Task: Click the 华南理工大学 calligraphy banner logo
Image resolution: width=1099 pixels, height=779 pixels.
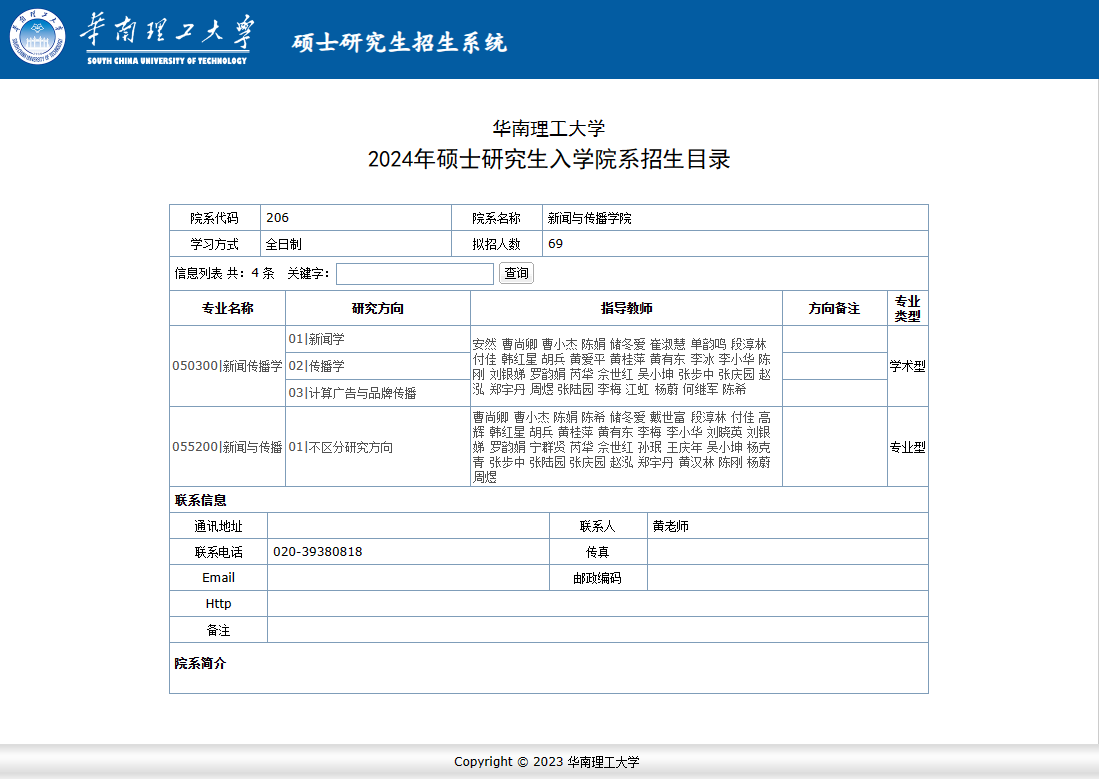Action: coord(167,39)
